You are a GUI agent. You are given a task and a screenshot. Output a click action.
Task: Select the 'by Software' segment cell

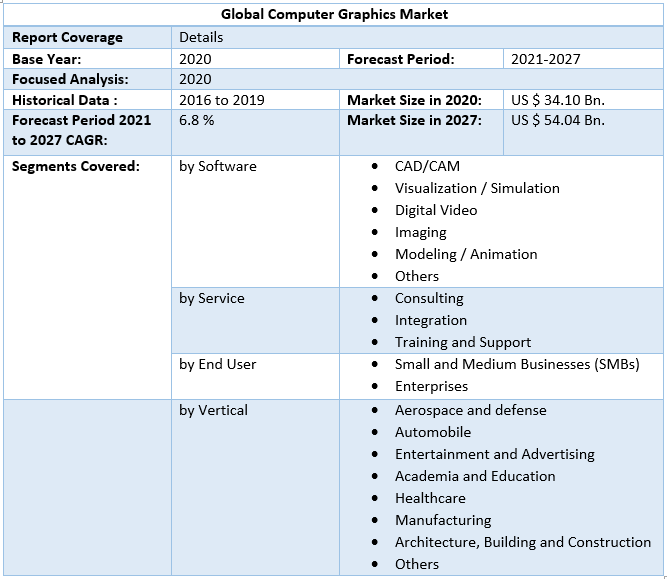coord(218,166)
